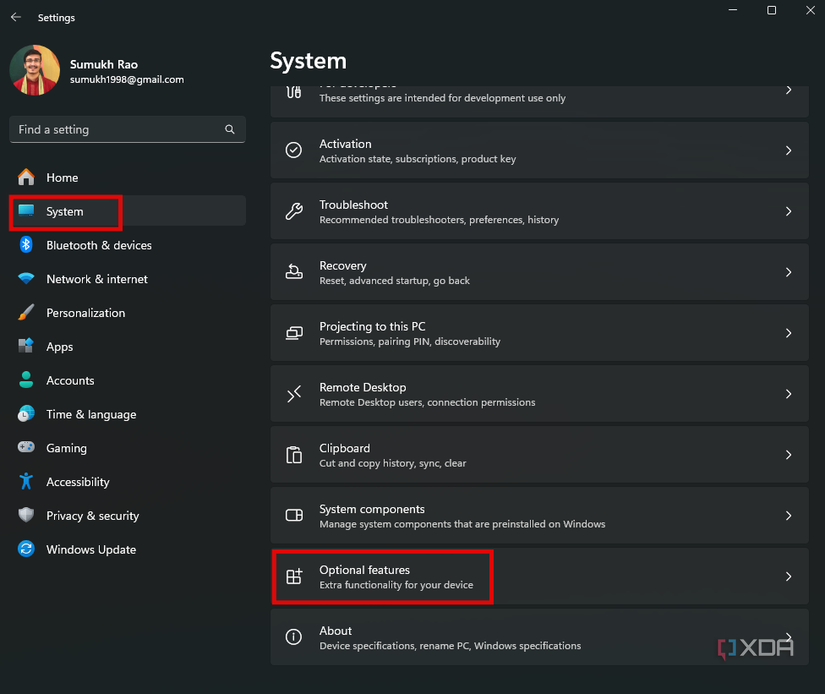Click the search magnifier icon
The height and width of the screenshot is (694, 825).
point(230,129)
